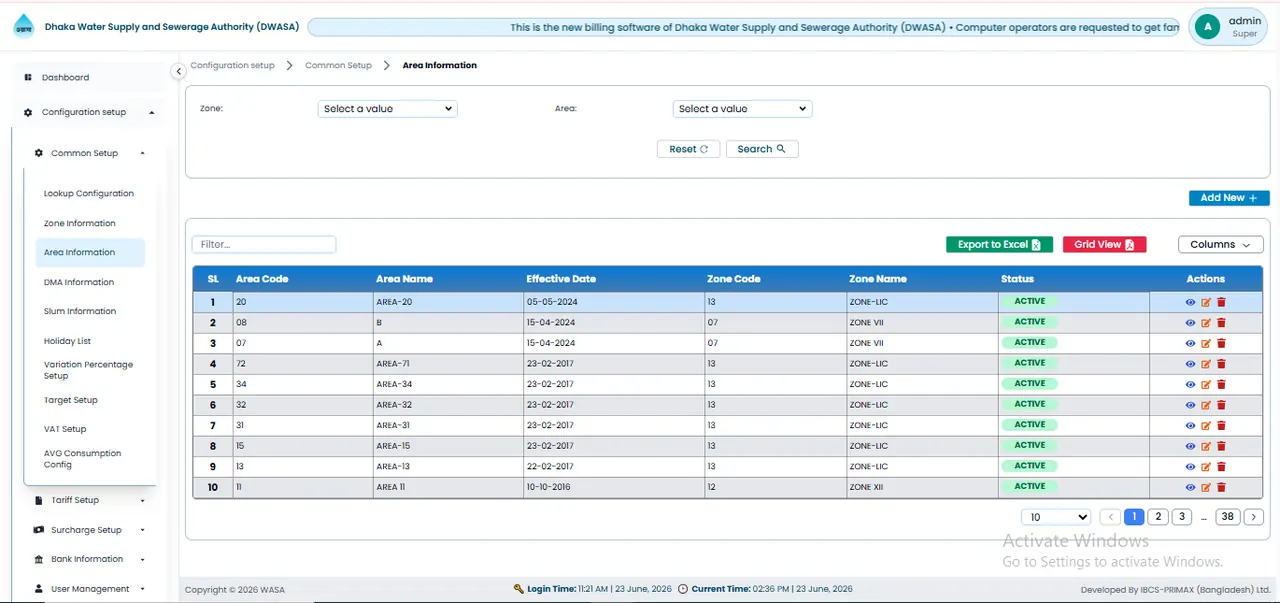Image resolution: width=1280 pixels, height=603 pixels.
Task: Delete the AREA-71 row
Action: coord(1221,363)
